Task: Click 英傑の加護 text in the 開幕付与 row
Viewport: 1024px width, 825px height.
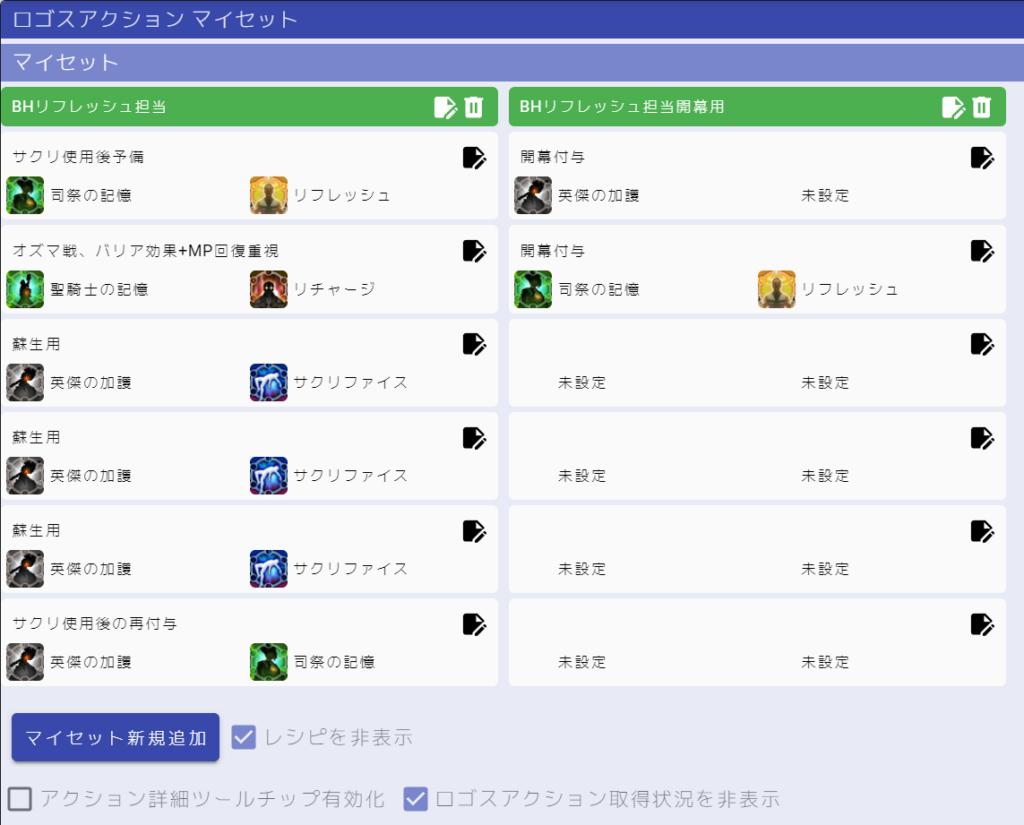Action: (599, 195)
